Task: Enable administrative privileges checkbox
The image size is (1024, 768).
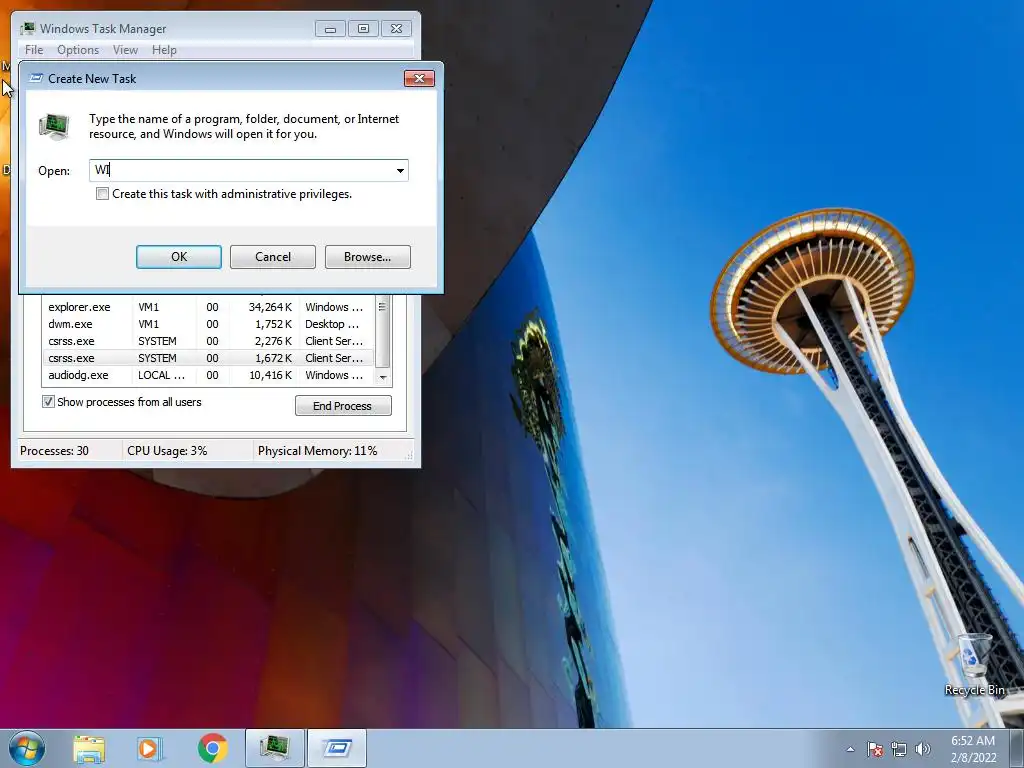Action: coord(103,194)
